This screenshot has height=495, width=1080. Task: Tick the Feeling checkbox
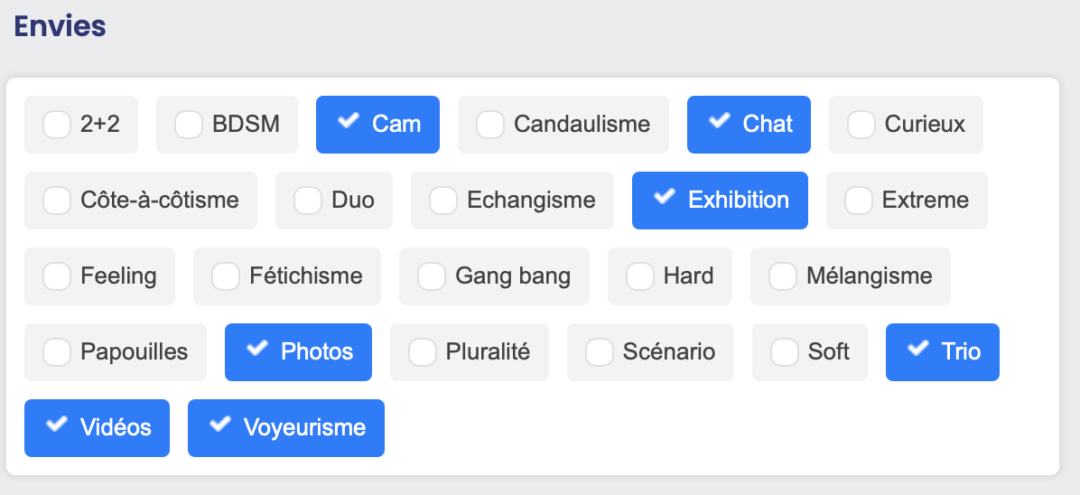pyautogui.click(x=57, y=277)
